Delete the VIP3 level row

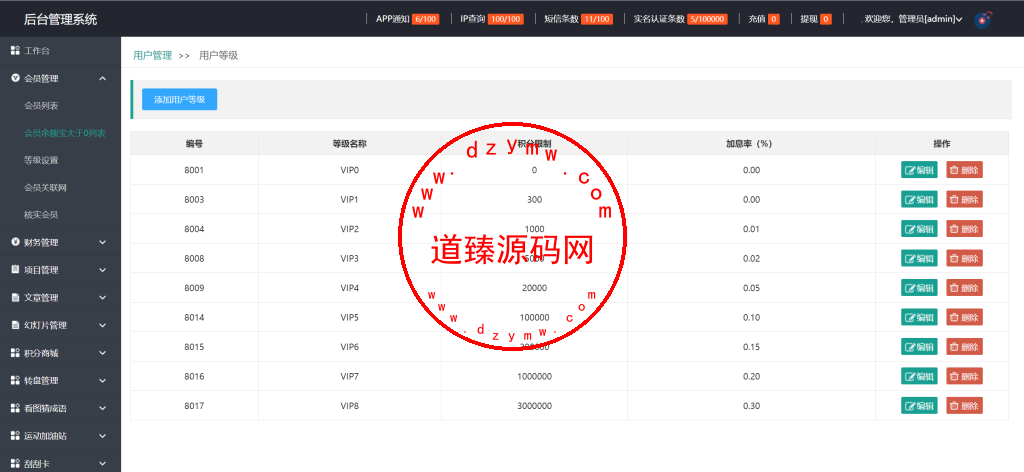tap(965, 259)
